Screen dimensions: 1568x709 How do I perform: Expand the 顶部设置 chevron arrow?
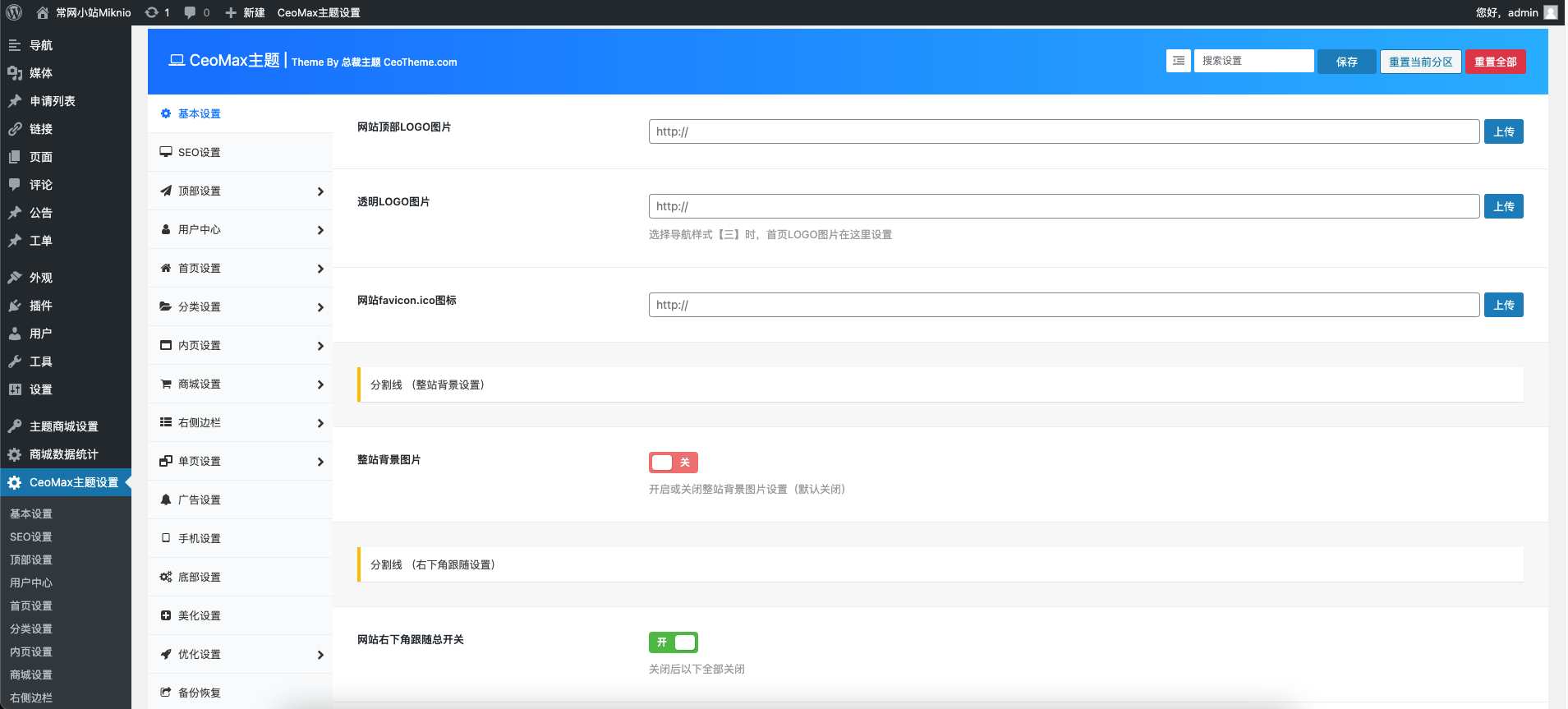coord(320,191)
